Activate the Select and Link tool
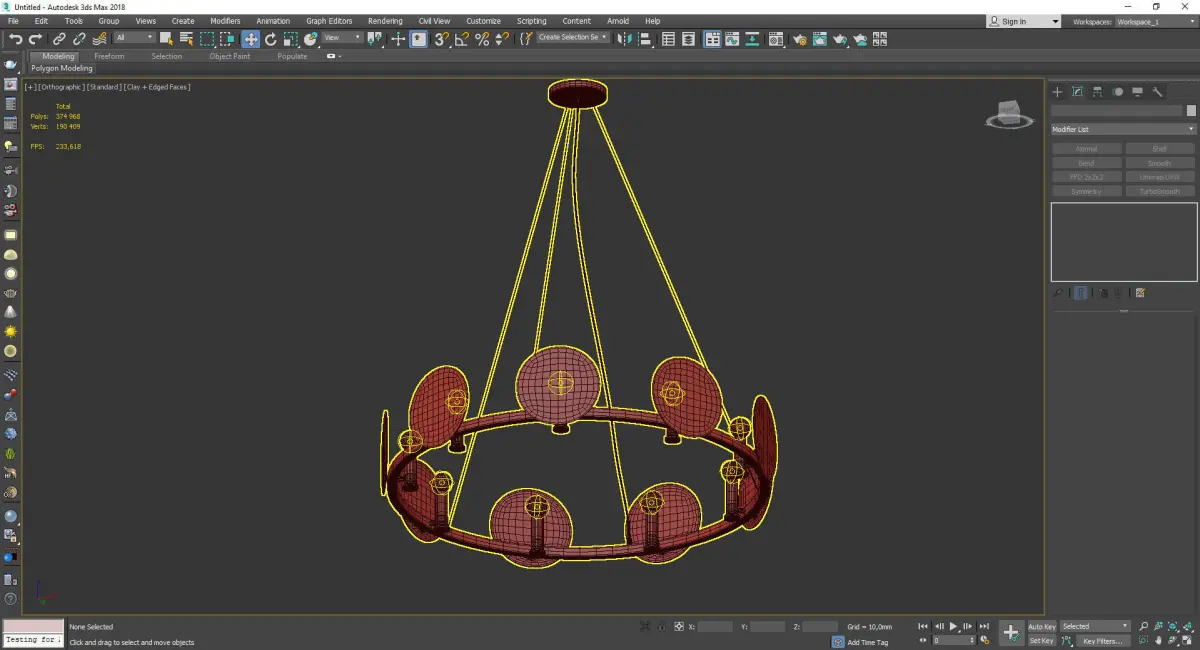Image resolution: width=1200 pixels, height=650 pixels. [60, 39]
